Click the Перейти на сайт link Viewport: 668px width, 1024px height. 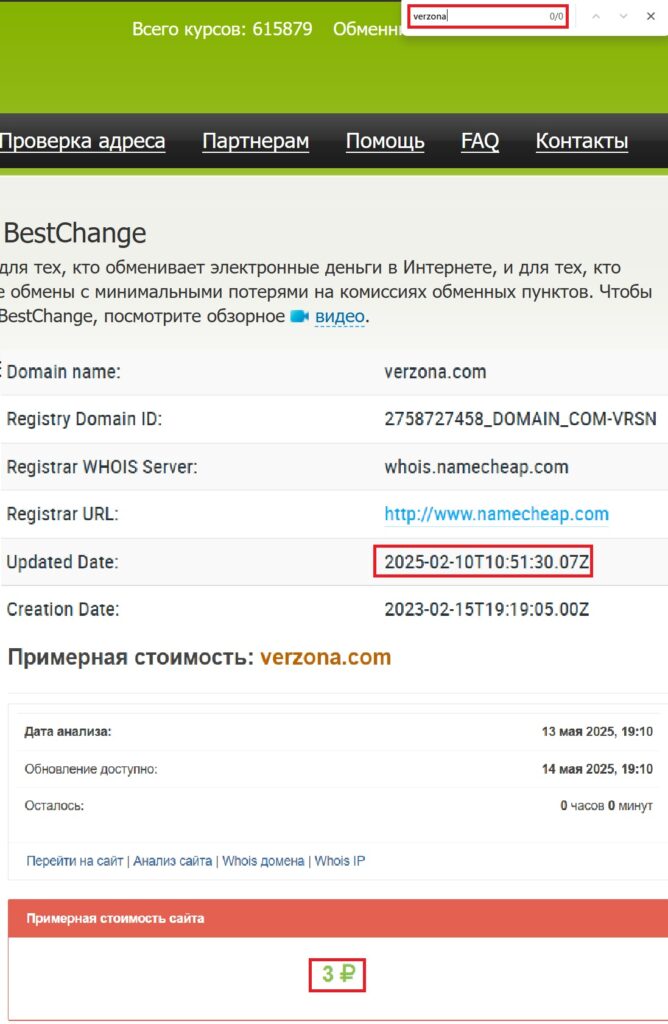click(75, 861)
